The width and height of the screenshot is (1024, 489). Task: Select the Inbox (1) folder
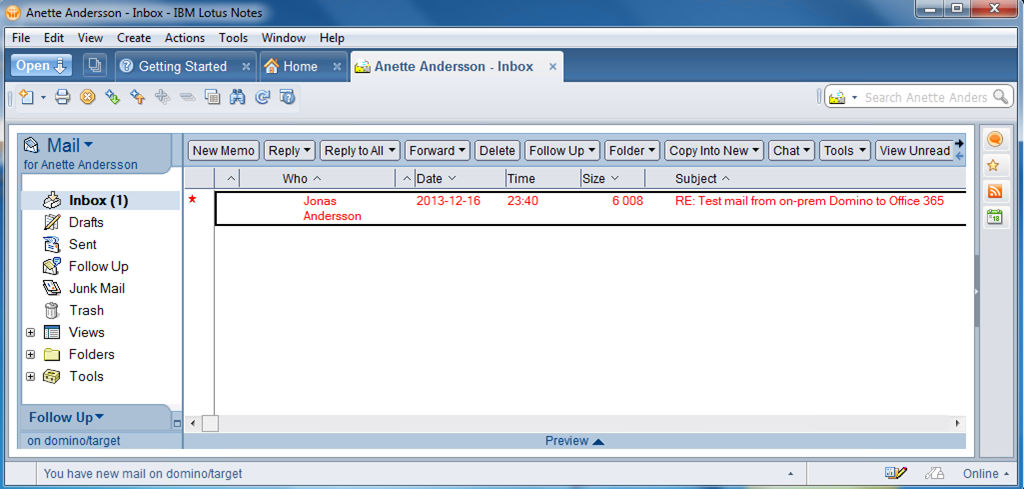pyautogui.click(x=101, y=200)
